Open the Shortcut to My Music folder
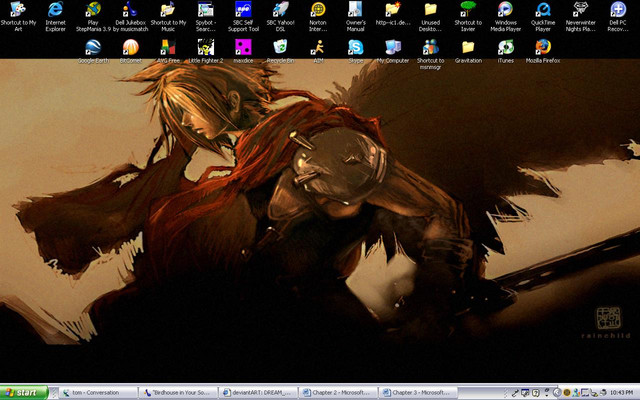Image resolution: width=640 pixels, height=400 pixels. pyautogui.click(x=168, y=16)
